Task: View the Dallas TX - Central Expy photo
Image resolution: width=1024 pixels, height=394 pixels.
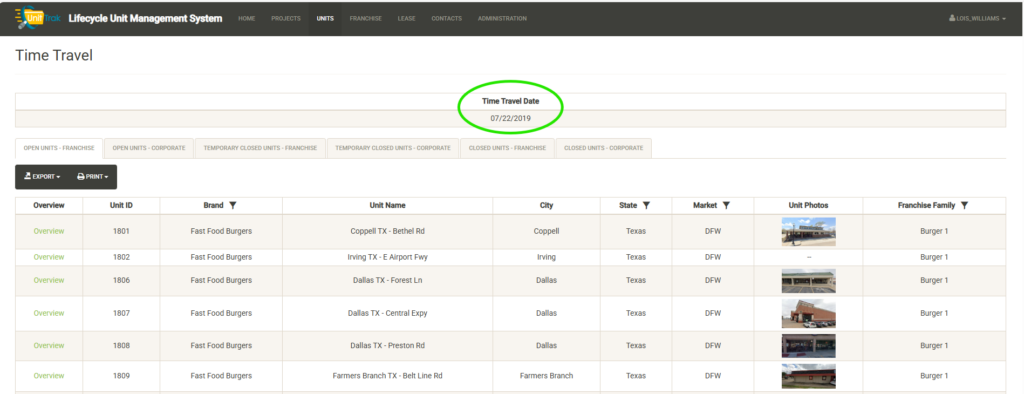Action: (808, 314)
